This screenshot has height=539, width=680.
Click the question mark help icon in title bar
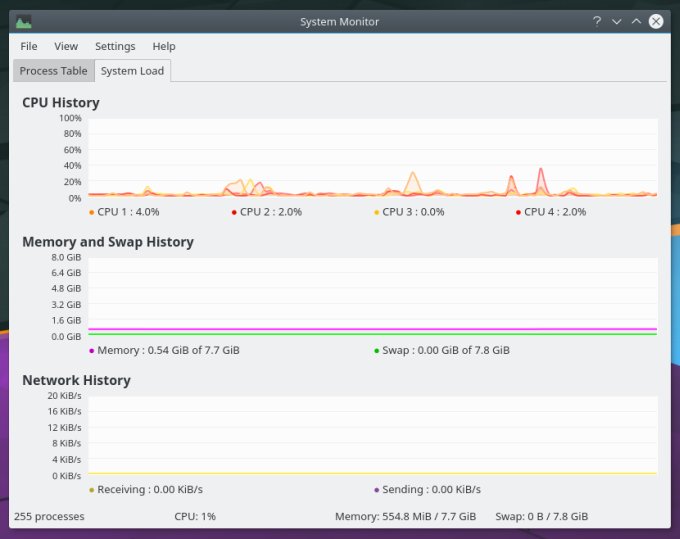[x=597, y=21]
